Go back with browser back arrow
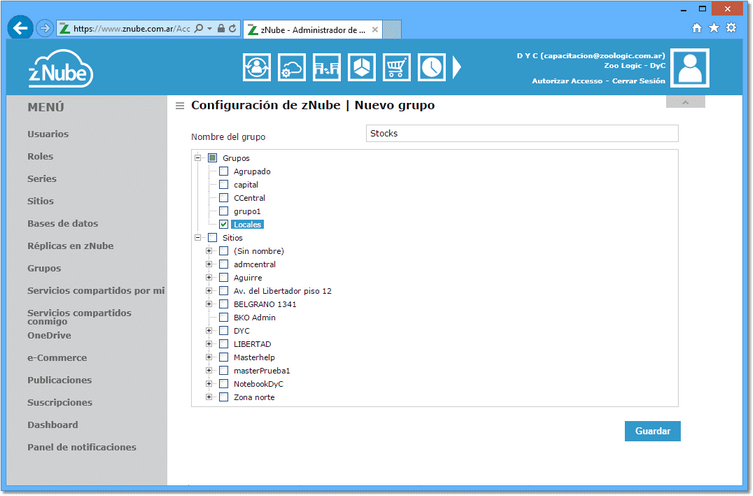This screenshot has height=496, width=753. tap(20, 28)
